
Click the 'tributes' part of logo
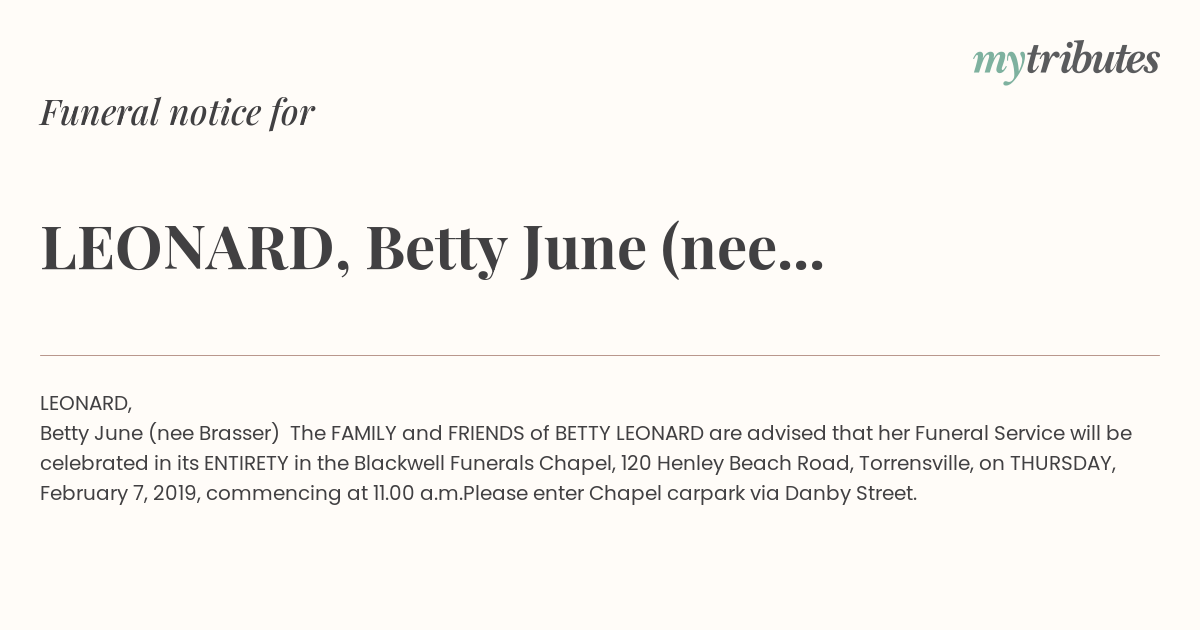point(1092,58)
